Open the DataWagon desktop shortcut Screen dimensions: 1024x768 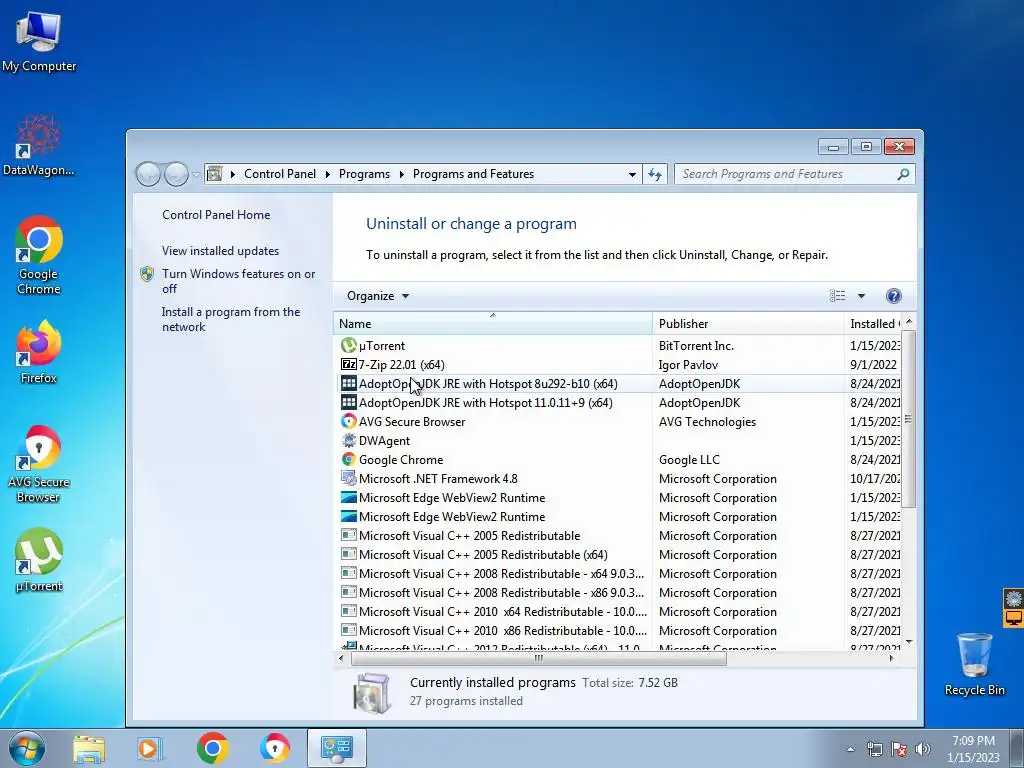coord(39,145)
